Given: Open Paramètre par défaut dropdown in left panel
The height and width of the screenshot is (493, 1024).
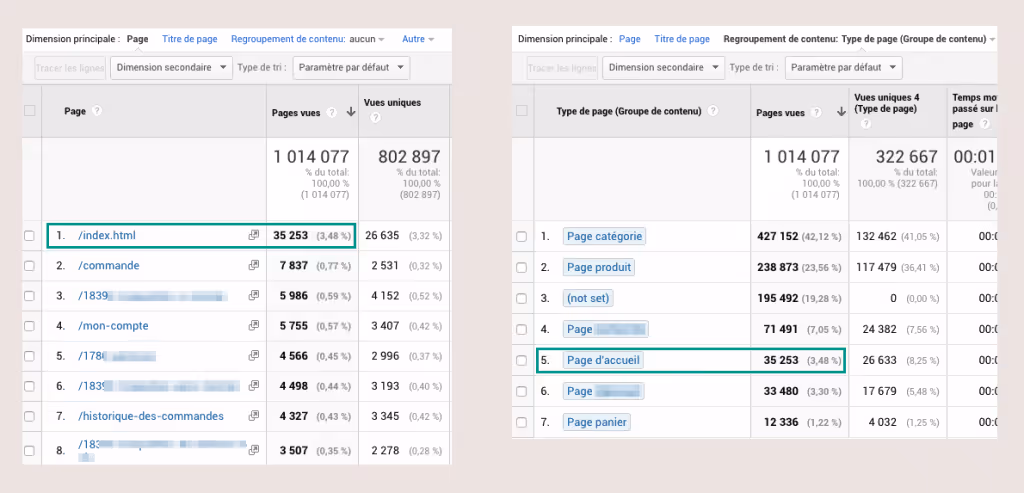Looking at the screenshot, I should [x=351, y=67].
